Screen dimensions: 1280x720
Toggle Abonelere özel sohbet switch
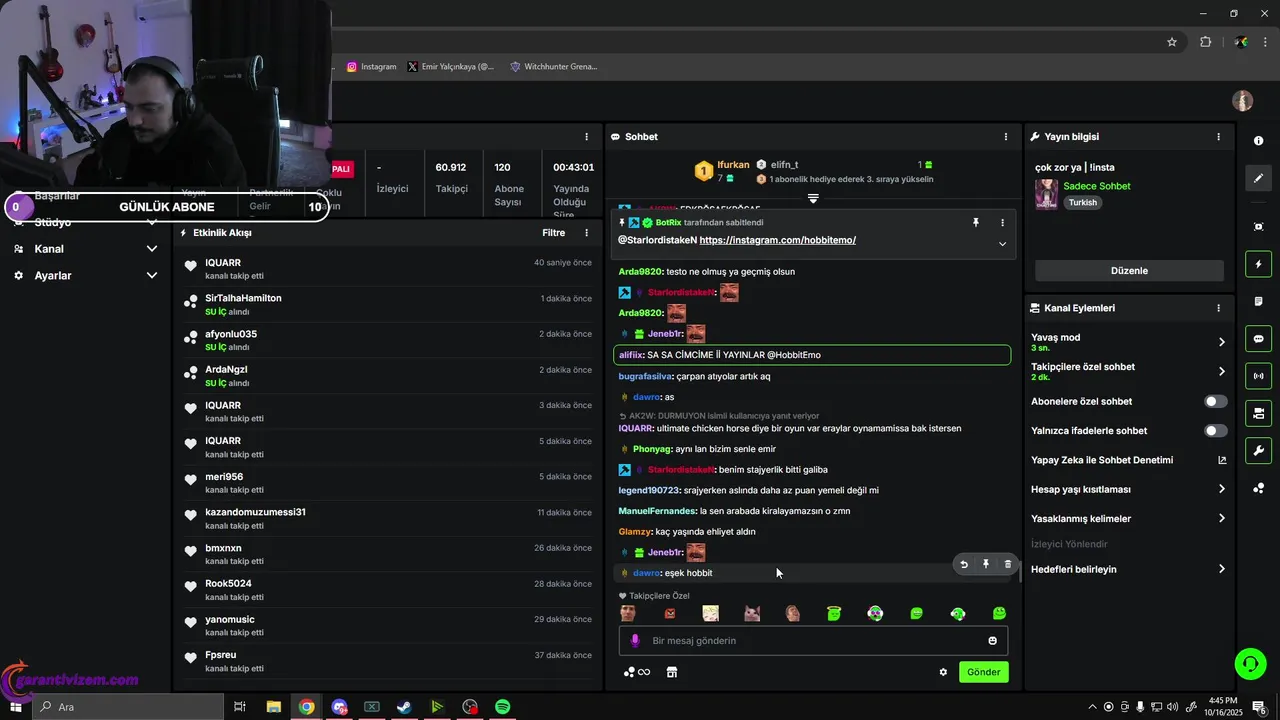tap(1216, 402)
